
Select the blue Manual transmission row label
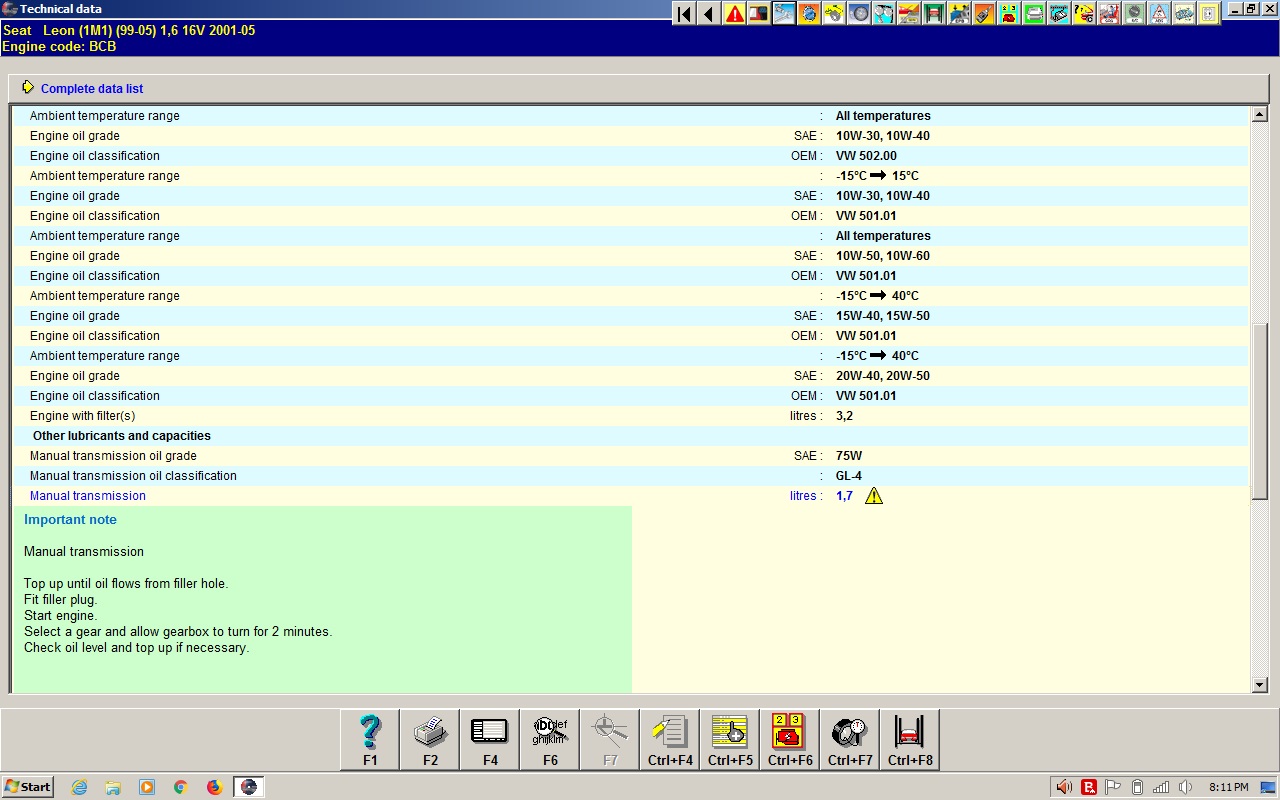pos(88,496)
